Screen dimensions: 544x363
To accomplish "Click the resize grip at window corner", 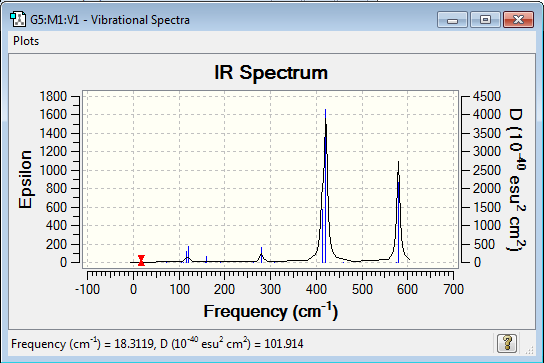I will click(529, 350).
